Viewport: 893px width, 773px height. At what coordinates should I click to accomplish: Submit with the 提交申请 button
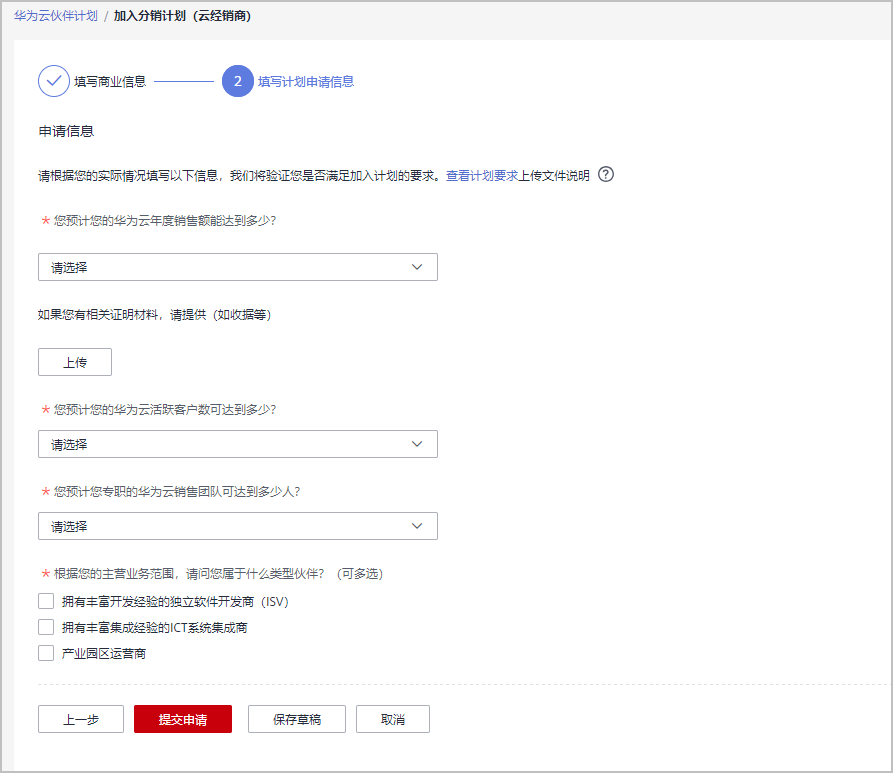tap(183, 719)
